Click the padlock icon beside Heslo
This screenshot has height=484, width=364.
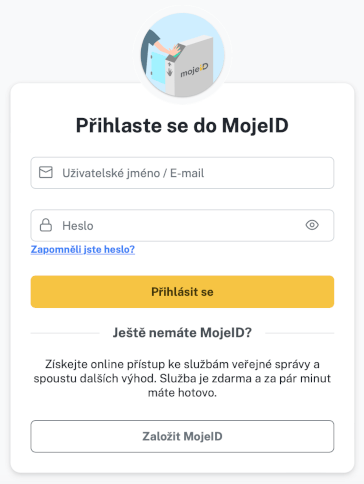pos(46,225)
